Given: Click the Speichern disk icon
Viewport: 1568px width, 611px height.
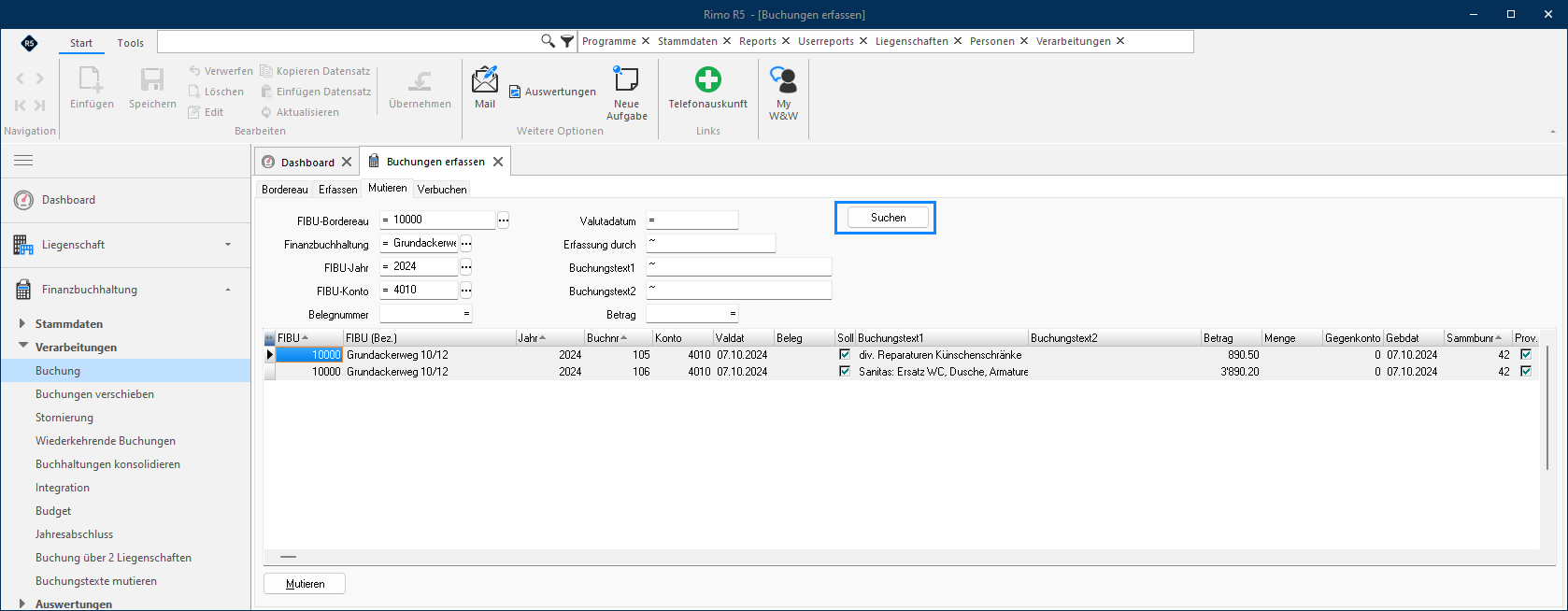Looking at the screenshot, I should point(152,79).
